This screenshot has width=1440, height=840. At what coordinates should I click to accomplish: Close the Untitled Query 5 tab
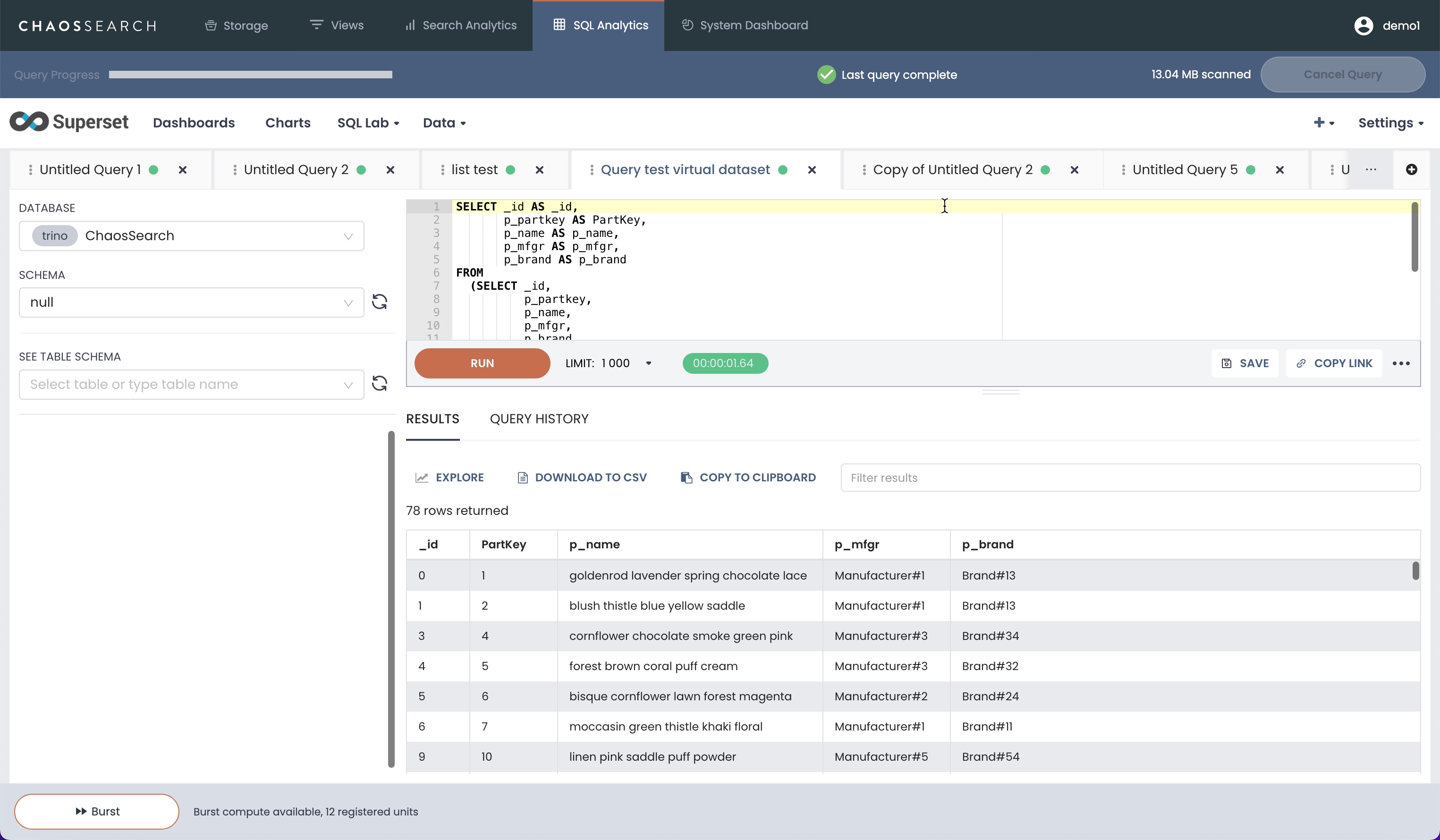pyautogui.click(x=1279, y=170)
